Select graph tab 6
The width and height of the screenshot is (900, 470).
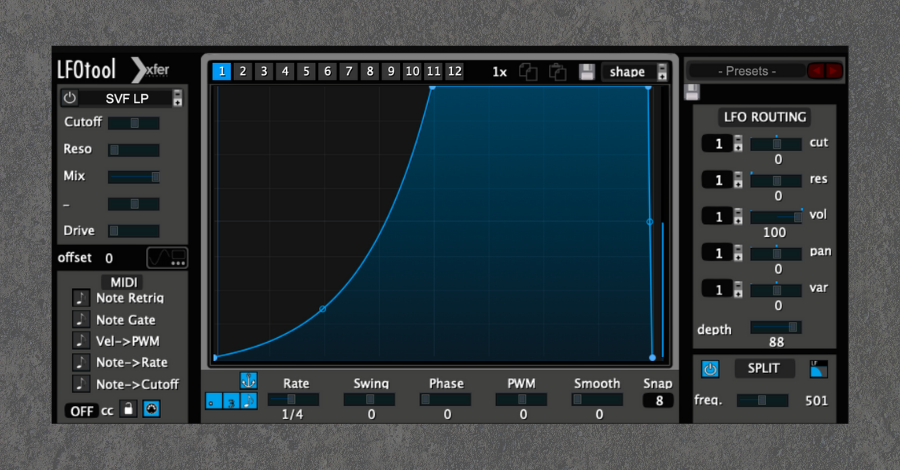328,71
